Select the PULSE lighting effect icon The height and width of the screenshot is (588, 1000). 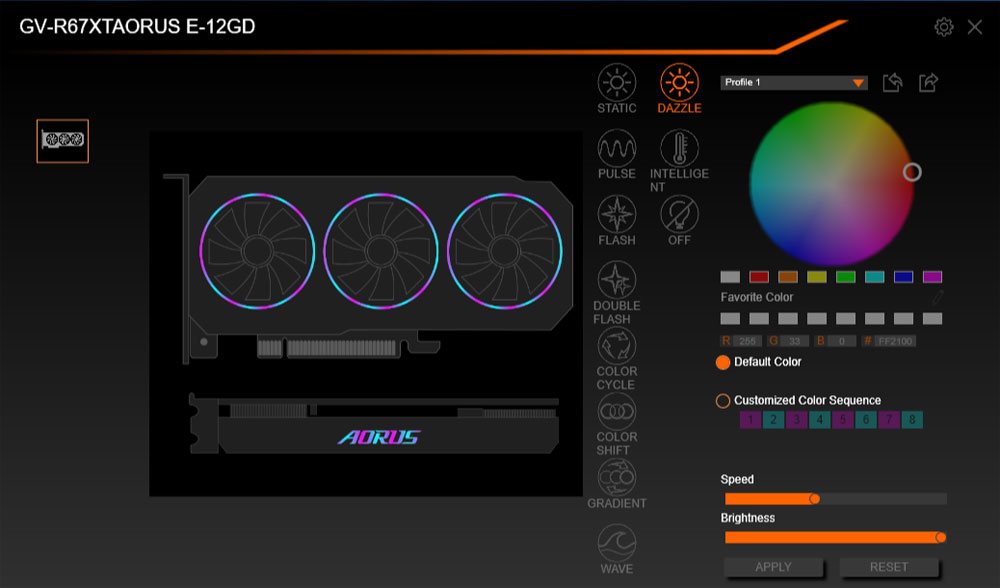[617, 148]
